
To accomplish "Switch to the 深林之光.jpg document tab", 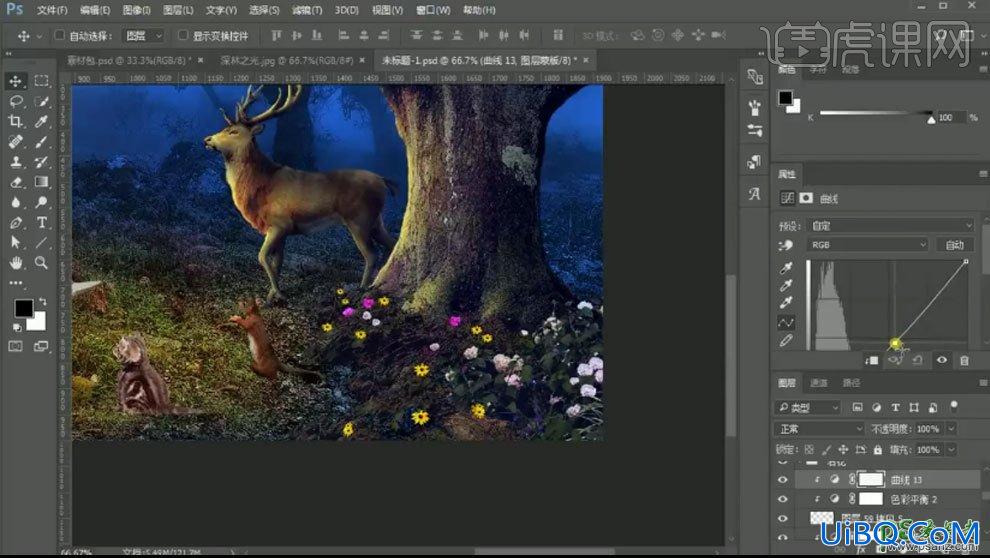I will (x=287, y=61).
